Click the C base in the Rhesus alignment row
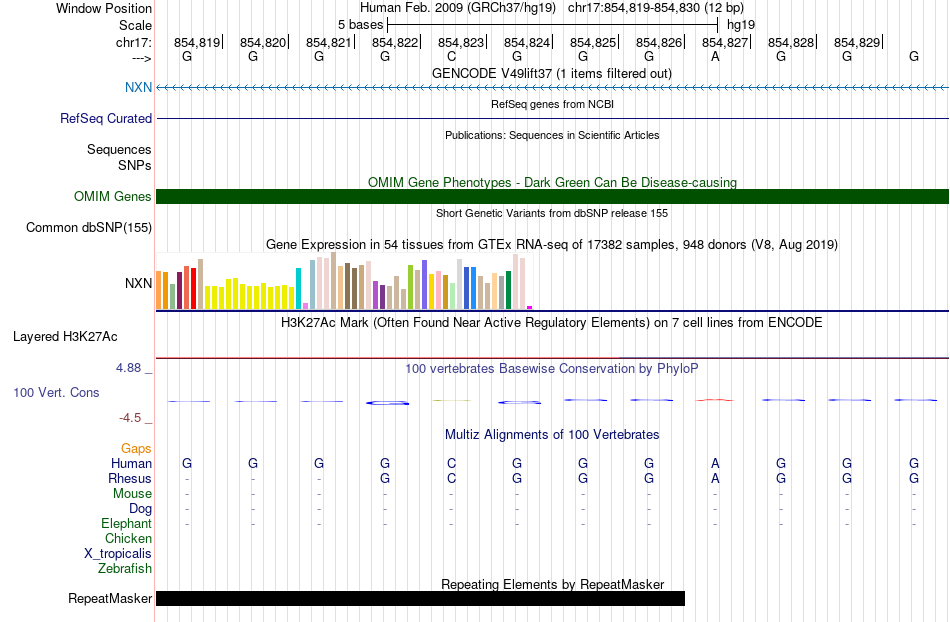 [x=451, y=478]
